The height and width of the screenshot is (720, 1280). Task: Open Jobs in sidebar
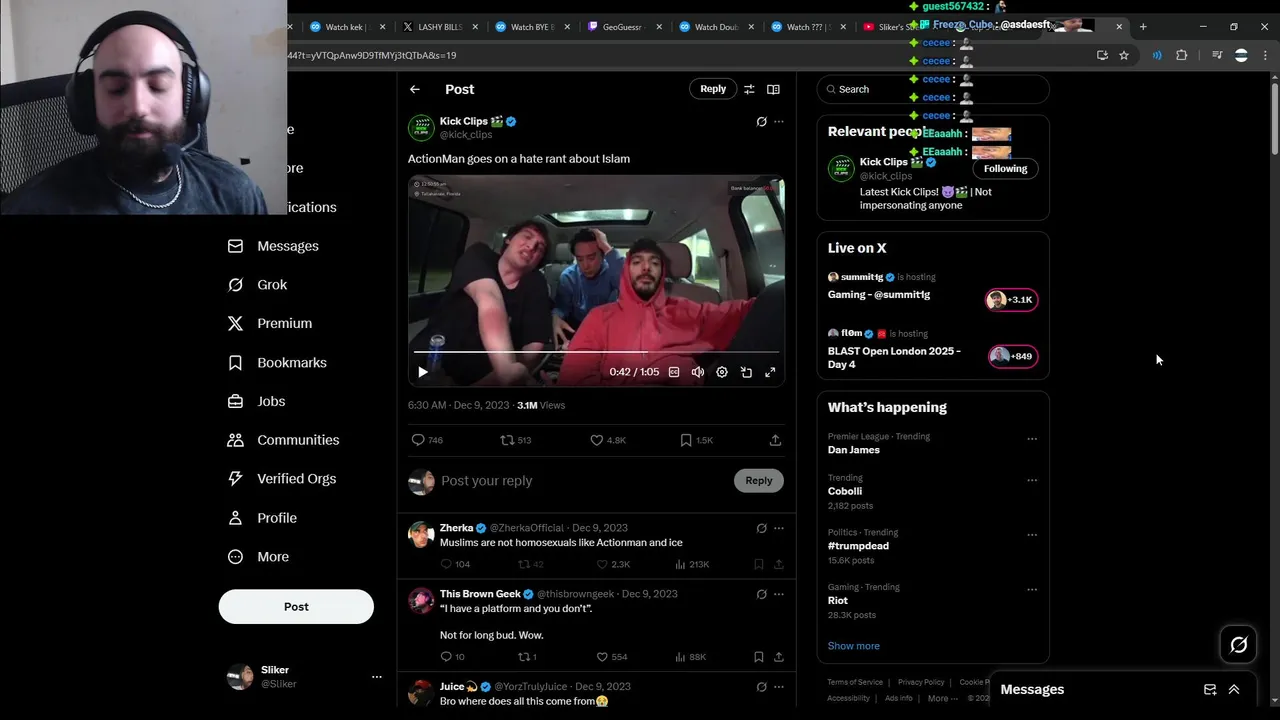pos(256,401)
